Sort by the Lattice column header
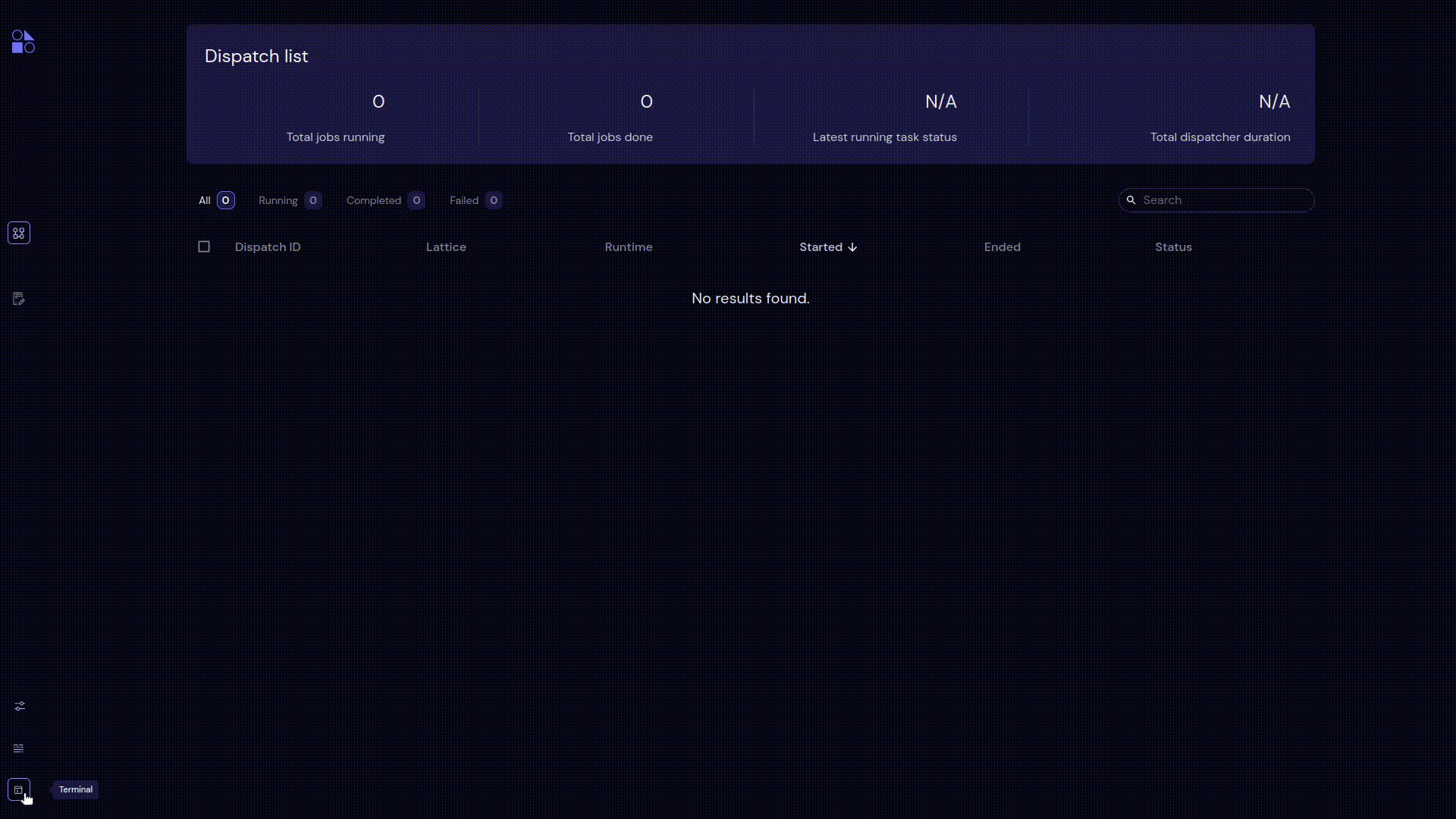Image resolution: width=1456 pixels, height=819 pixels. point(446,247)
